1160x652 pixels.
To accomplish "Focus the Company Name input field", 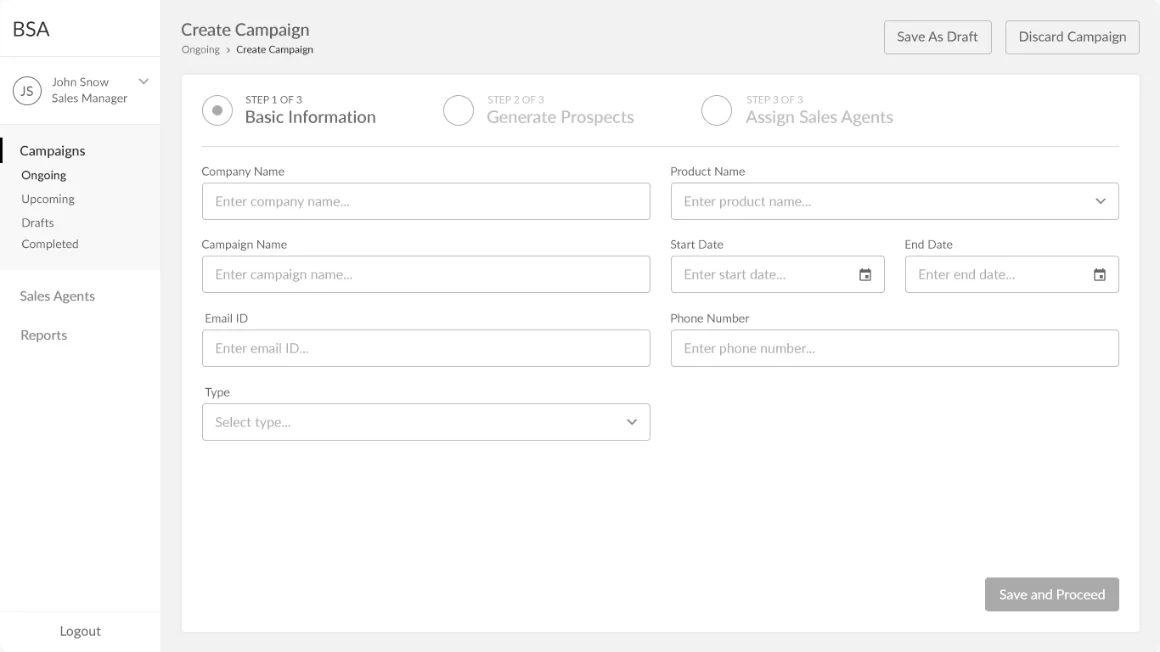I will tap(426, 201).
